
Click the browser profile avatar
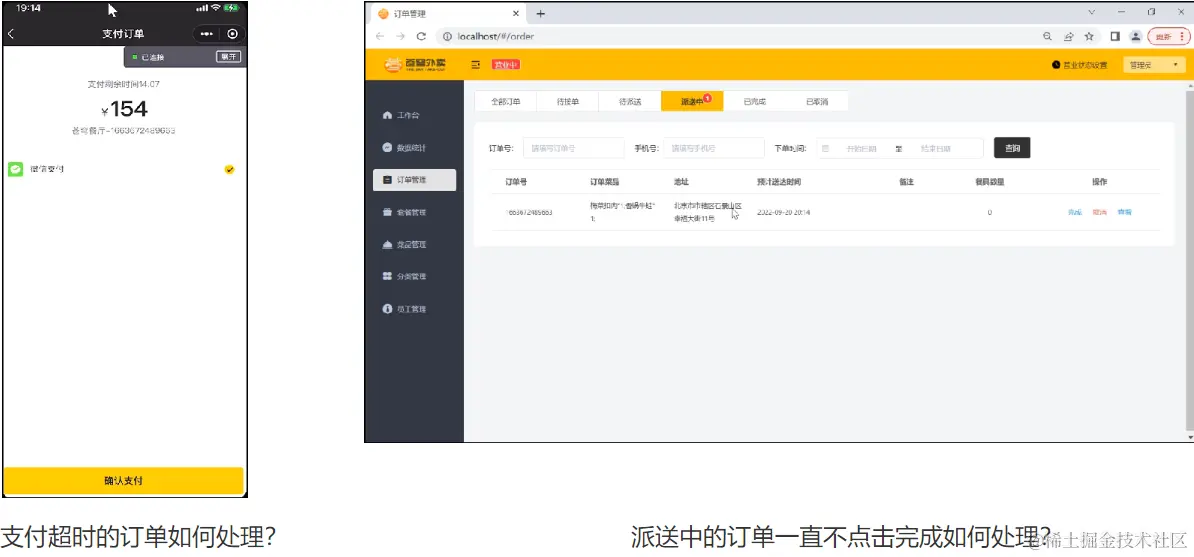1135,36
